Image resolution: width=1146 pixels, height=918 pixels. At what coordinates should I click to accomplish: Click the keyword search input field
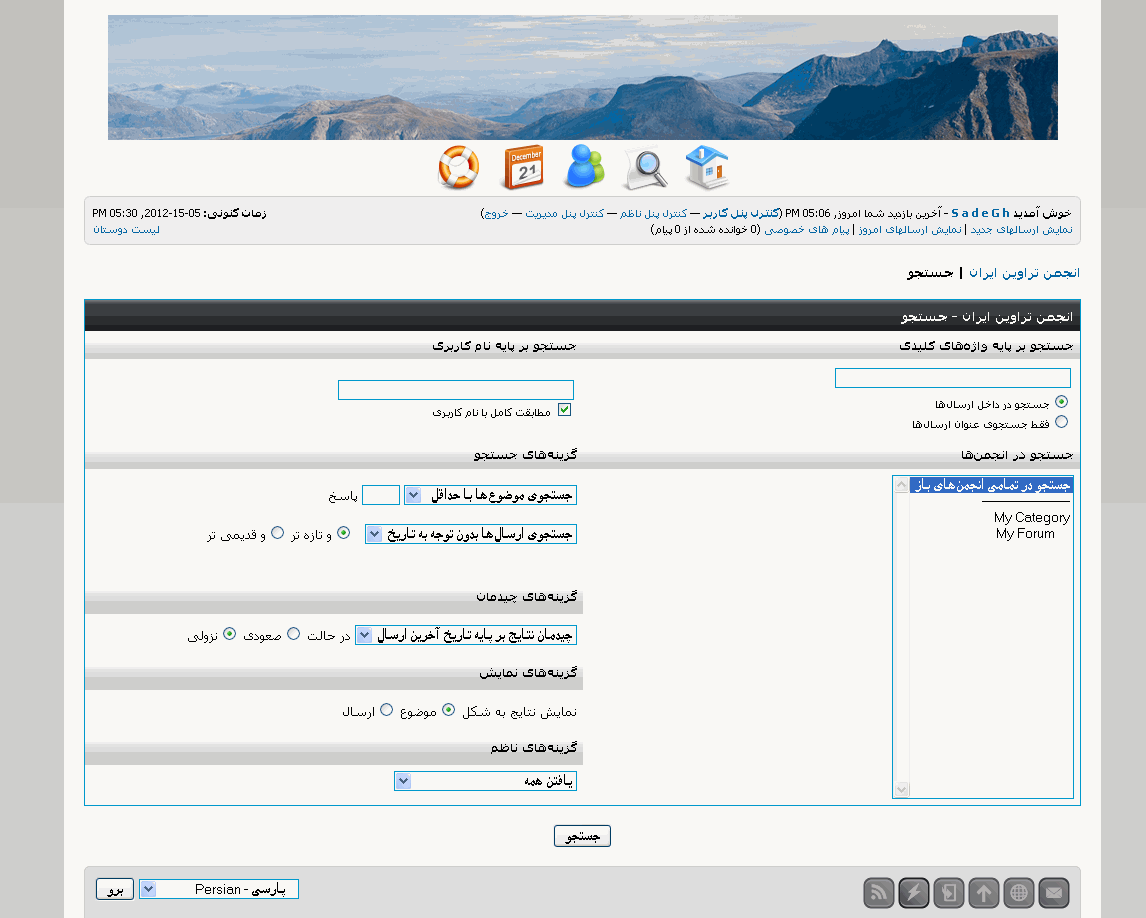pos(952,378)
